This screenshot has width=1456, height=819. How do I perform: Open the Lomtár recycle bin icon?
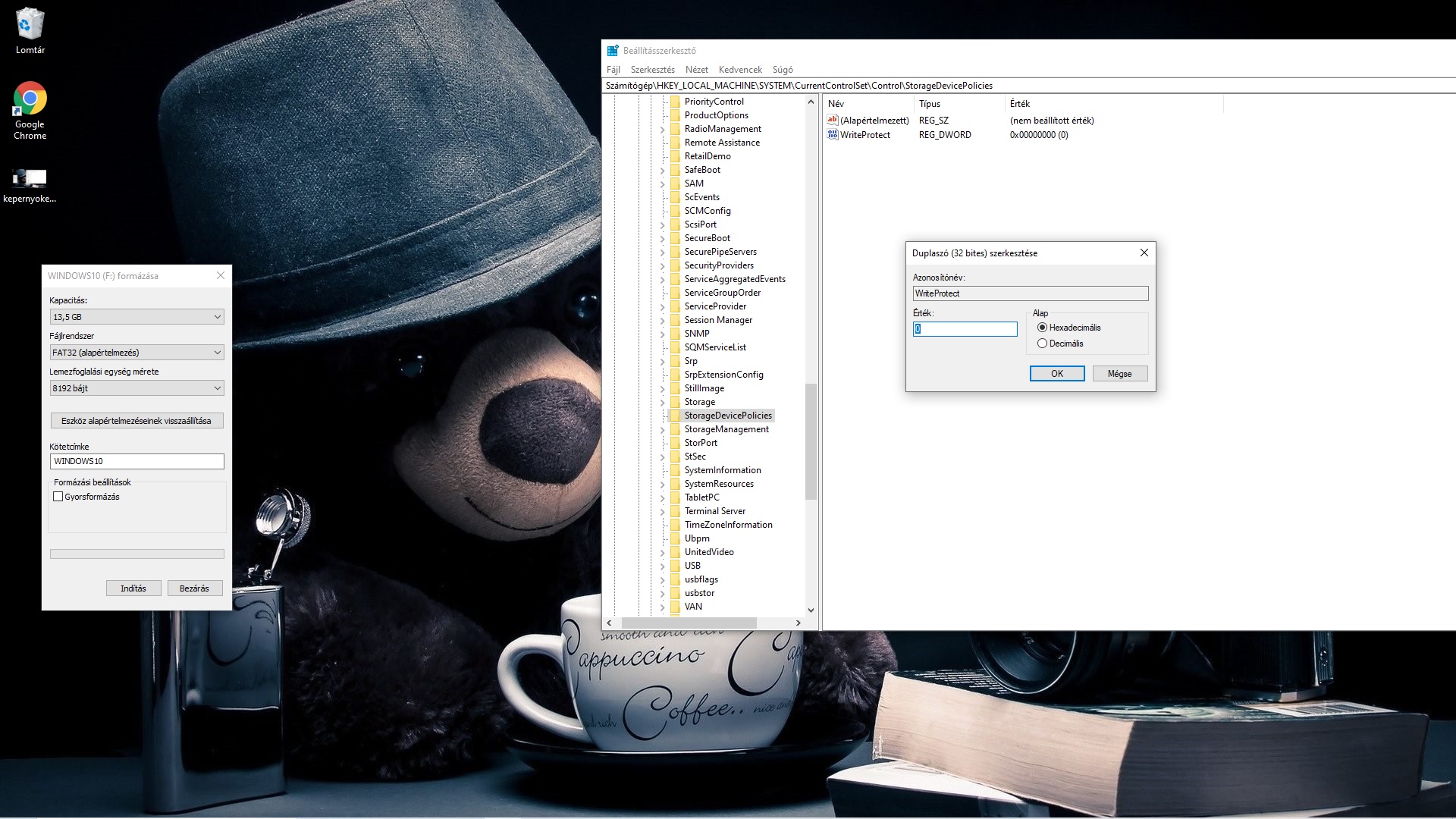[30, 24]
